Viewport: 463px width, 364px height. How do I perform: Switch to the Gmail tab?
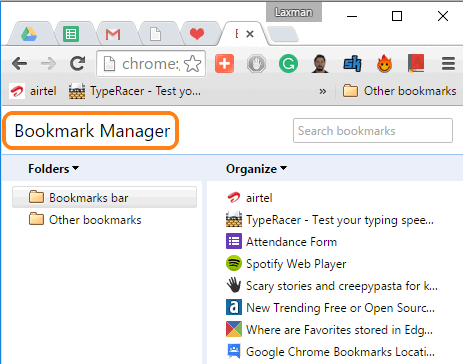[x=113, y=34]
